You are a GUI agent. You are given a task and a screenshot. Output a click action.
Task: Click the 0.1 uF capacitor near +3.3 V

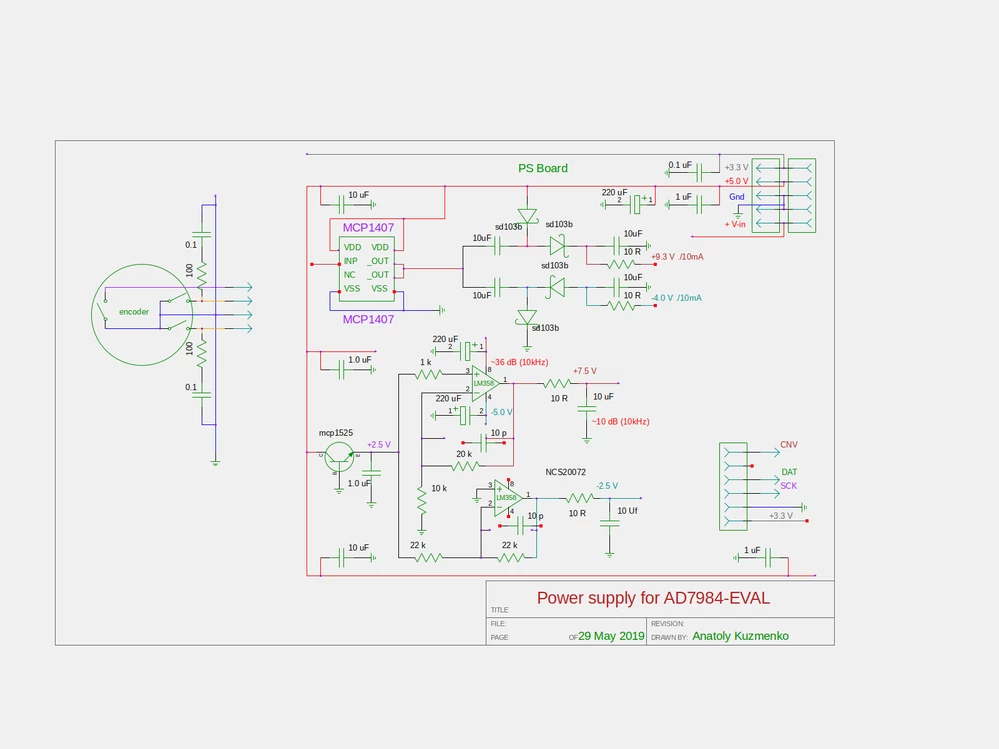point(700,173)
